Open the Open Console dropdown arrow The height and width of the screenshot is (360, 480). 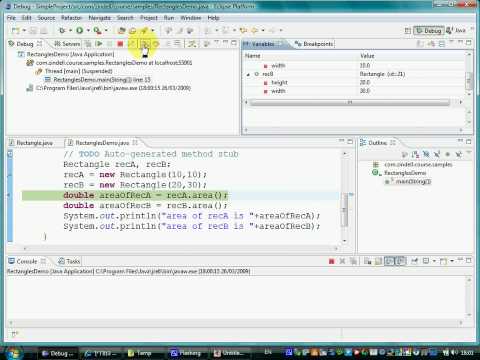click(x=452, y=261)
